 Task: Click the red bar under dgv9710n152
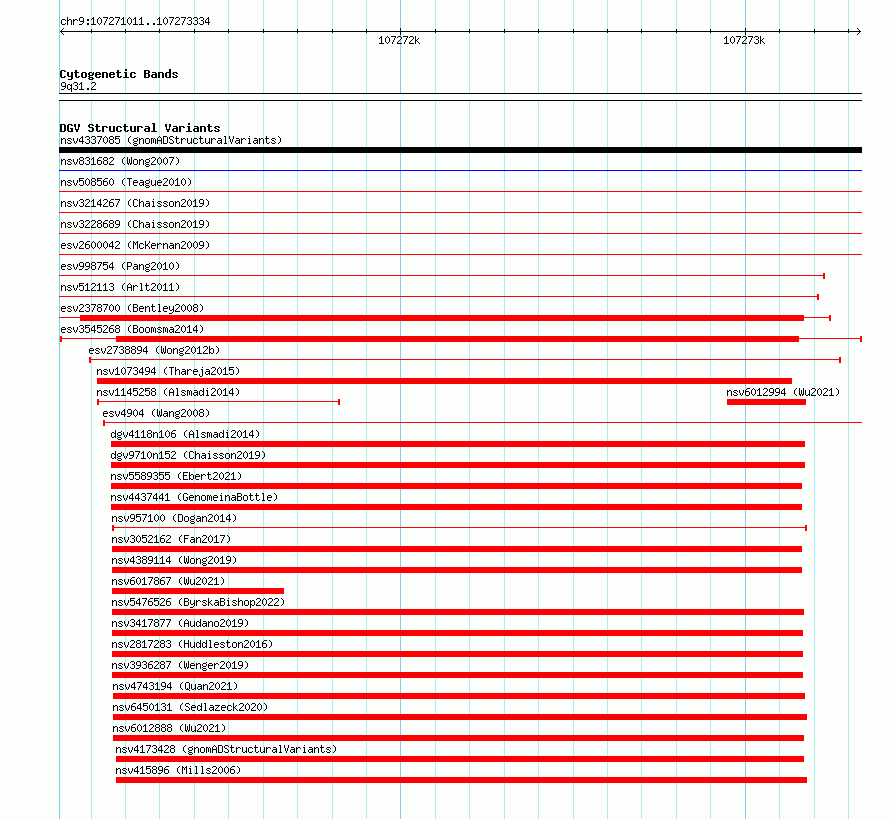point(458,465)
